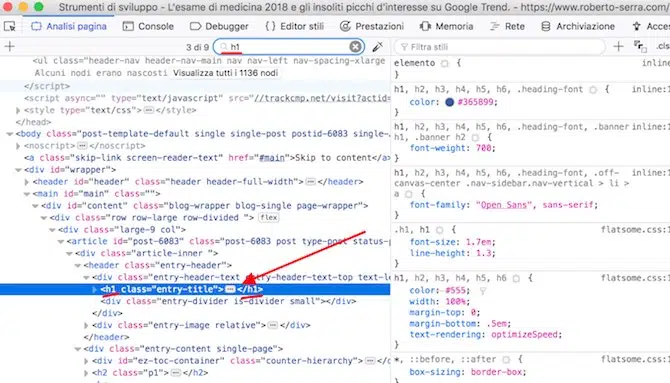
Task: Switch to the Memoria tab
Action: coord(447,27)
